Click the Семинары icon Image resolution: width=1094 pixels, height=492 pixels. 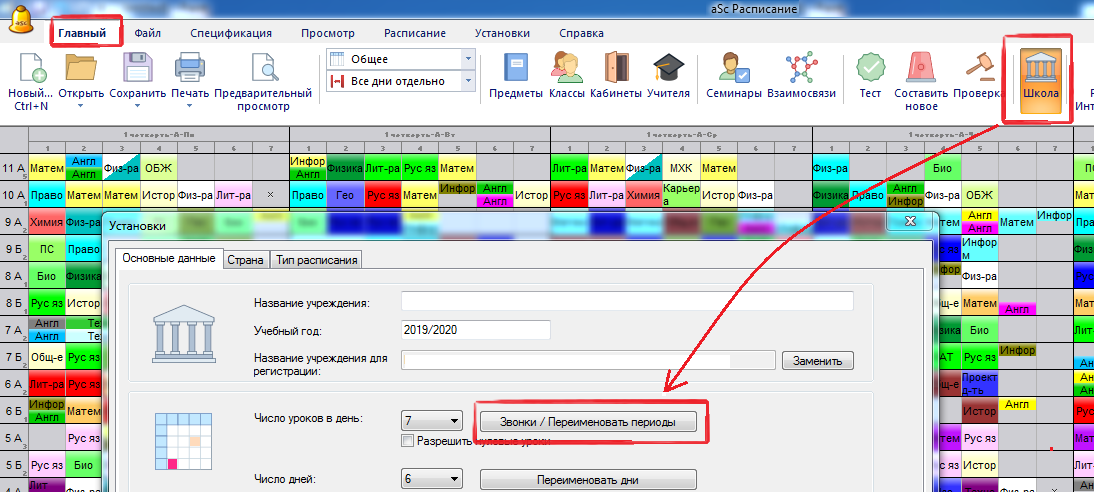[735, 69]
